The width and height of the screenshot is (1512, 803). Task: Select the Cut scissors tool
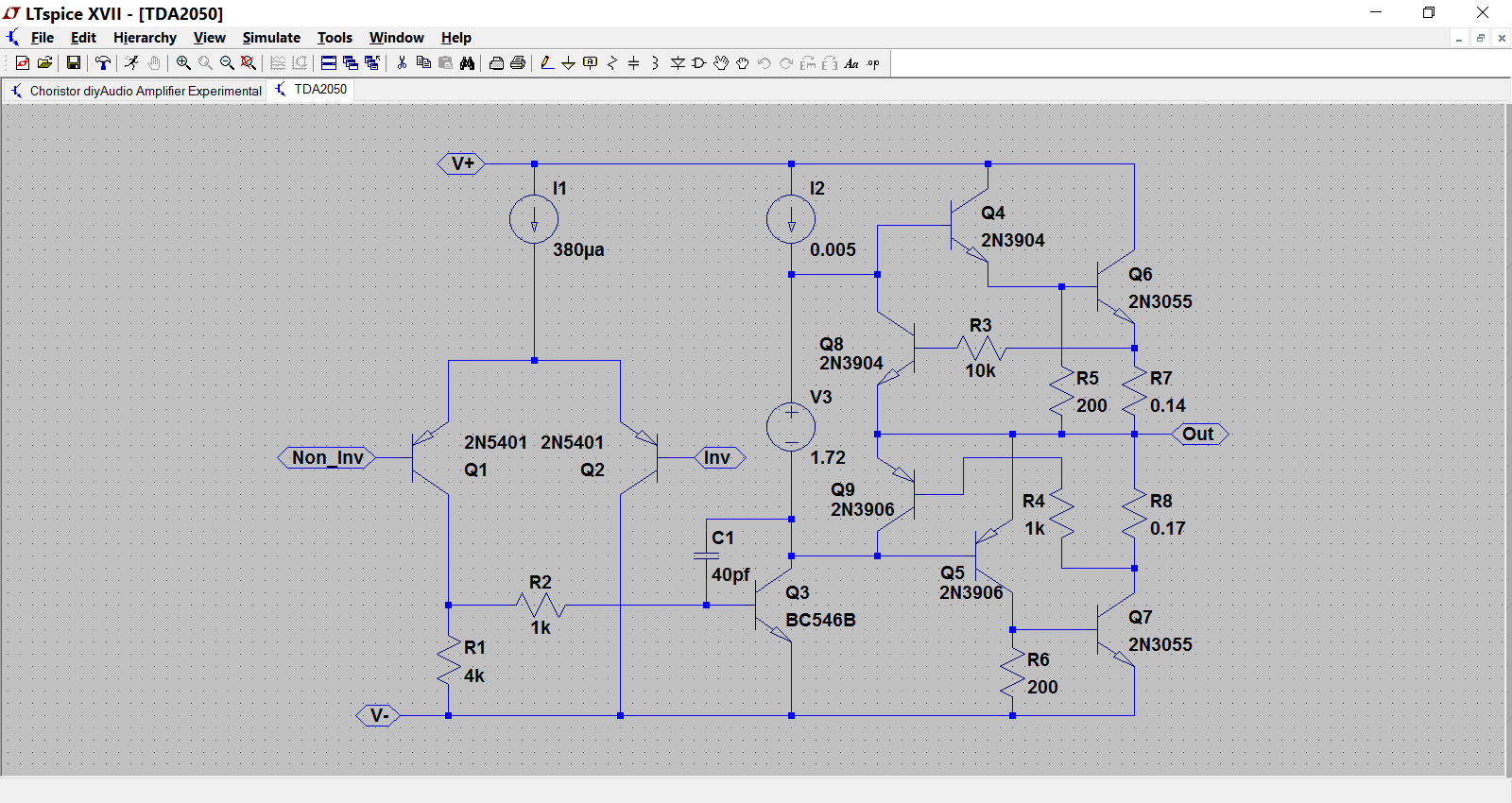click(x=402, y=63)
